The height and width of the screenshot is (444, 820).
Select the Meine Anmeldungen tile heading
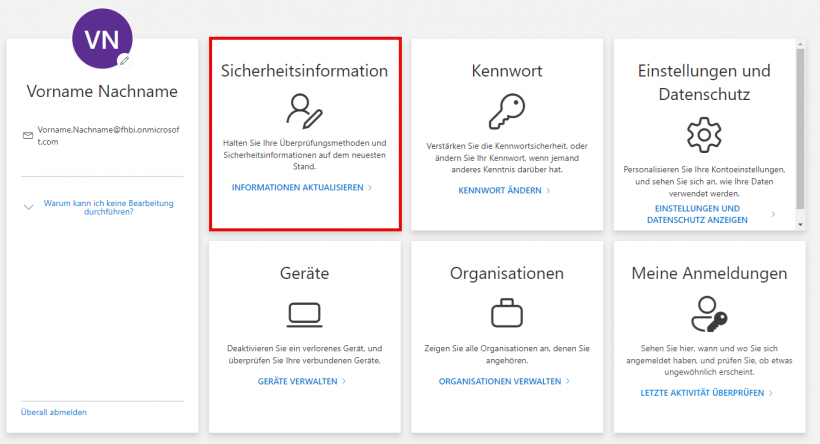click(x=709, y=273)
